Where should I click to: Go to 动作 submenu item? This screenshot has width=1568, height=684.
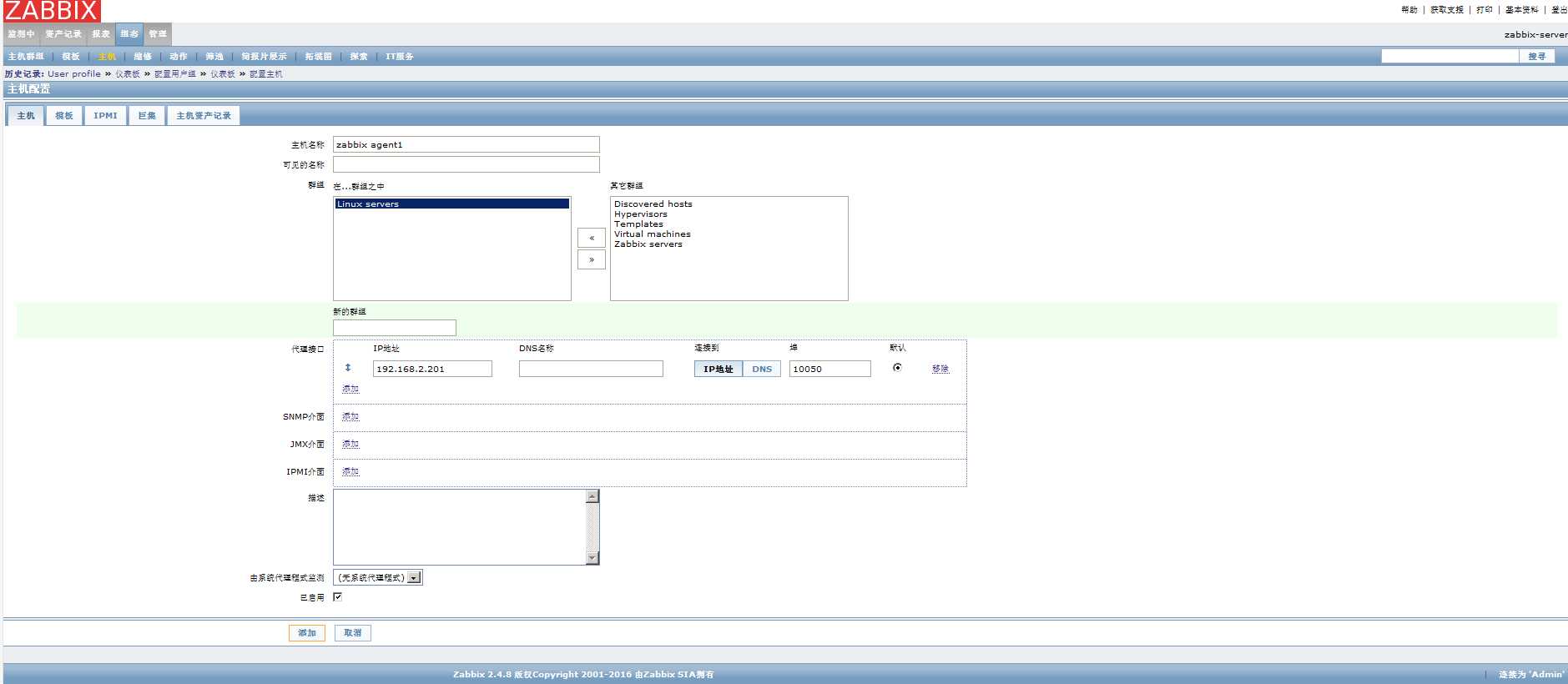179,57
